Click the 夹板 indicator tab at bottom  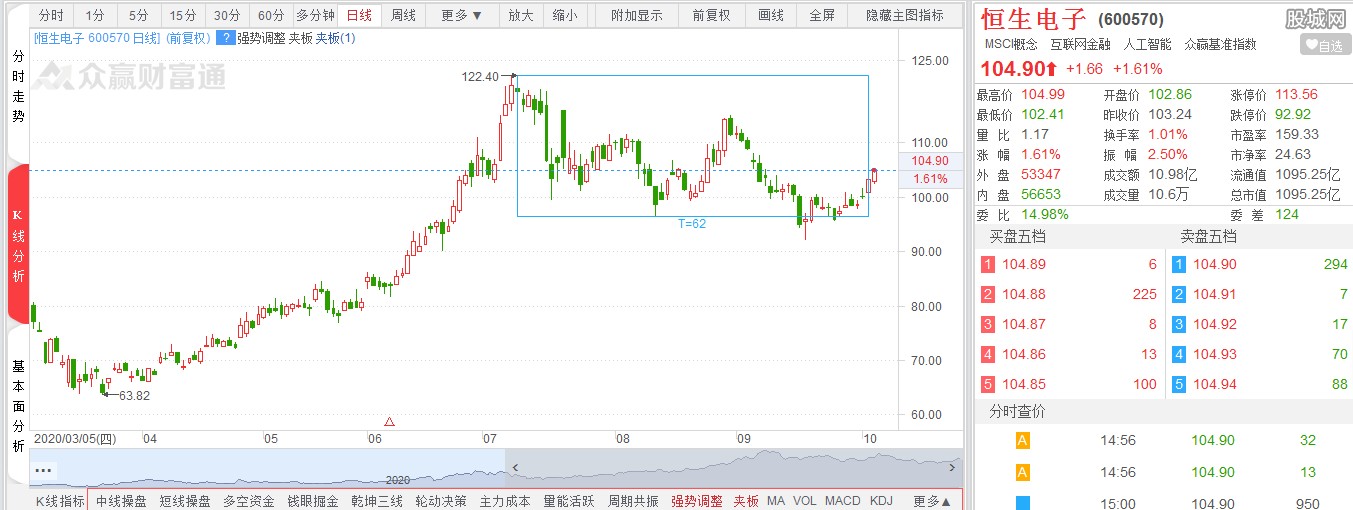[x=746, y=501]
